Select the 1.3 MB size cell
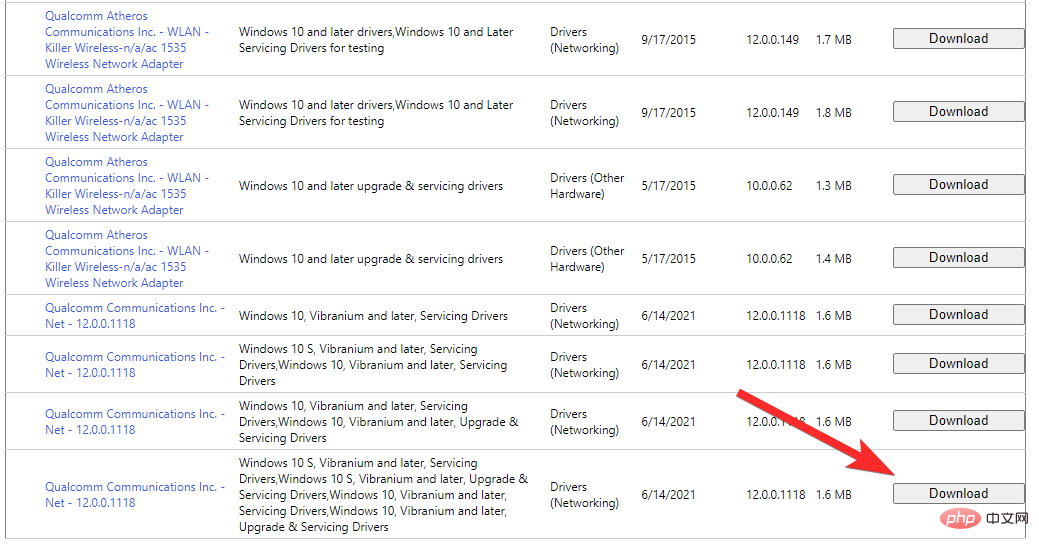The height and width of the screenshot is (551, 1039). coord(834,185)
